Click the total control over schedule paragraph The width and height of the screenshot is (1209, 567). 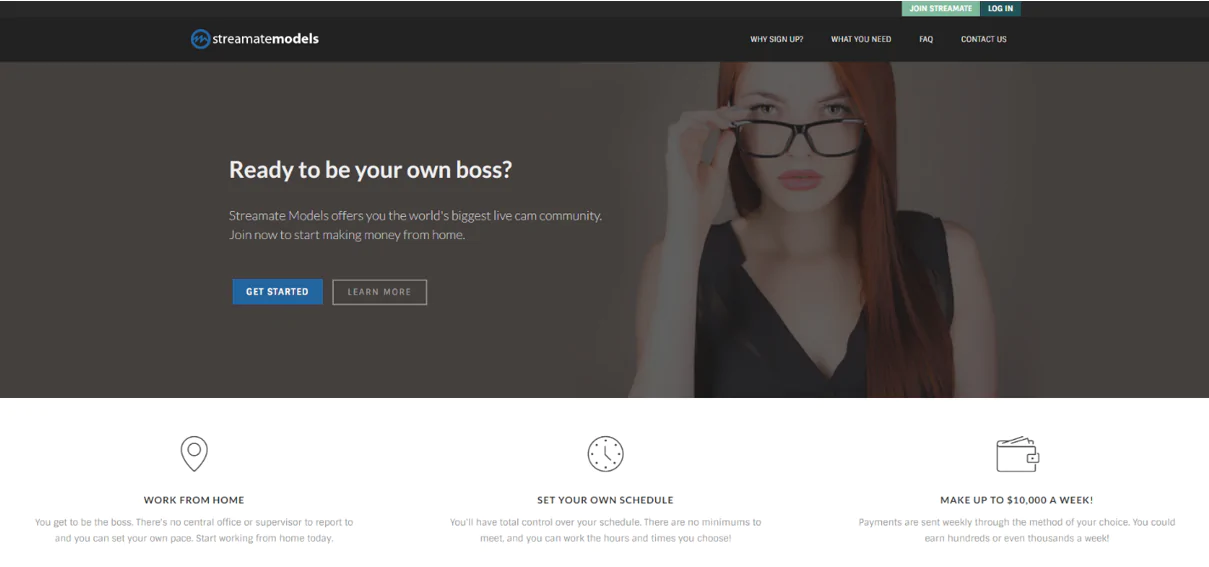[x=605, y=530]
